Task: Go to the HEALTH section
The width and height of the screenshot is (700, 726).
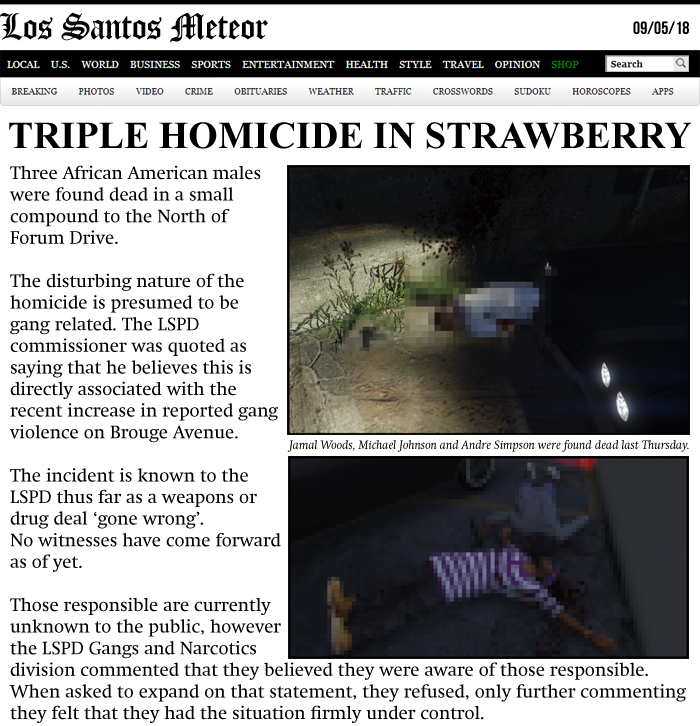Action: pos(367,64)
